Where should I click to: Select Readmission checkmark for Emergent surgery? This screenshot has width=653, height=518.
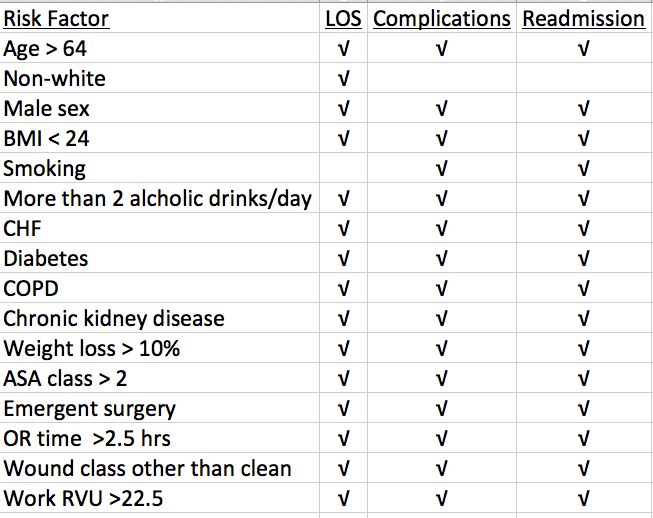(x=584, y=408)
